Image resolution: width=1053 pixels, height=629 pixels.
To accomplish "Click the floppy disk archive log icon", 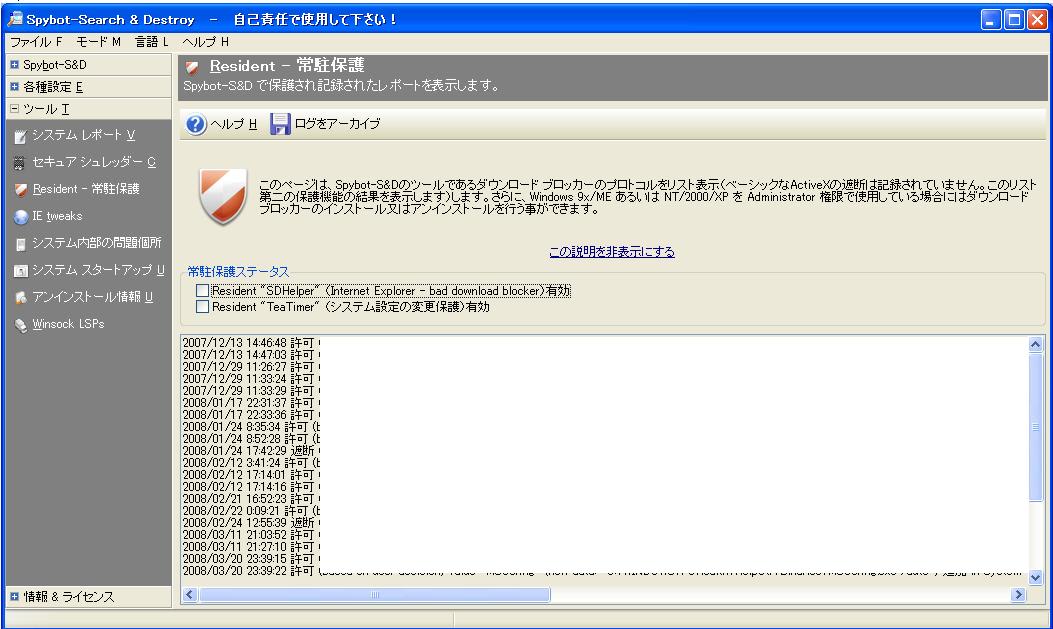I will [279, 124].
